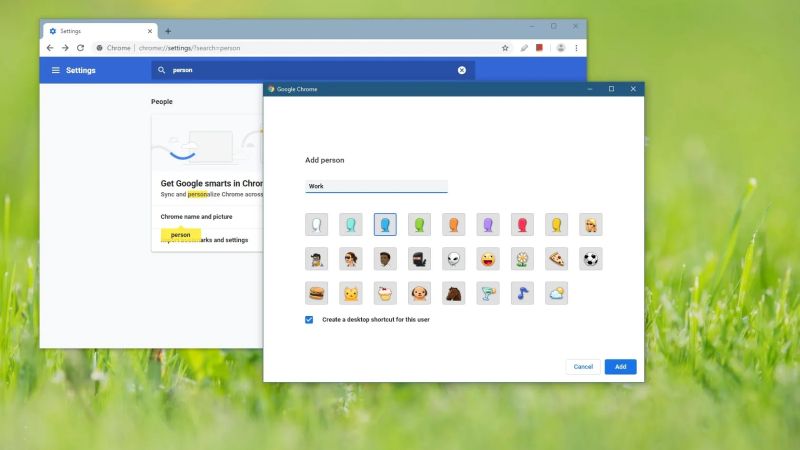Choose the teal silhouette avatar
800x450 pixels.
[x=351, y=224]
